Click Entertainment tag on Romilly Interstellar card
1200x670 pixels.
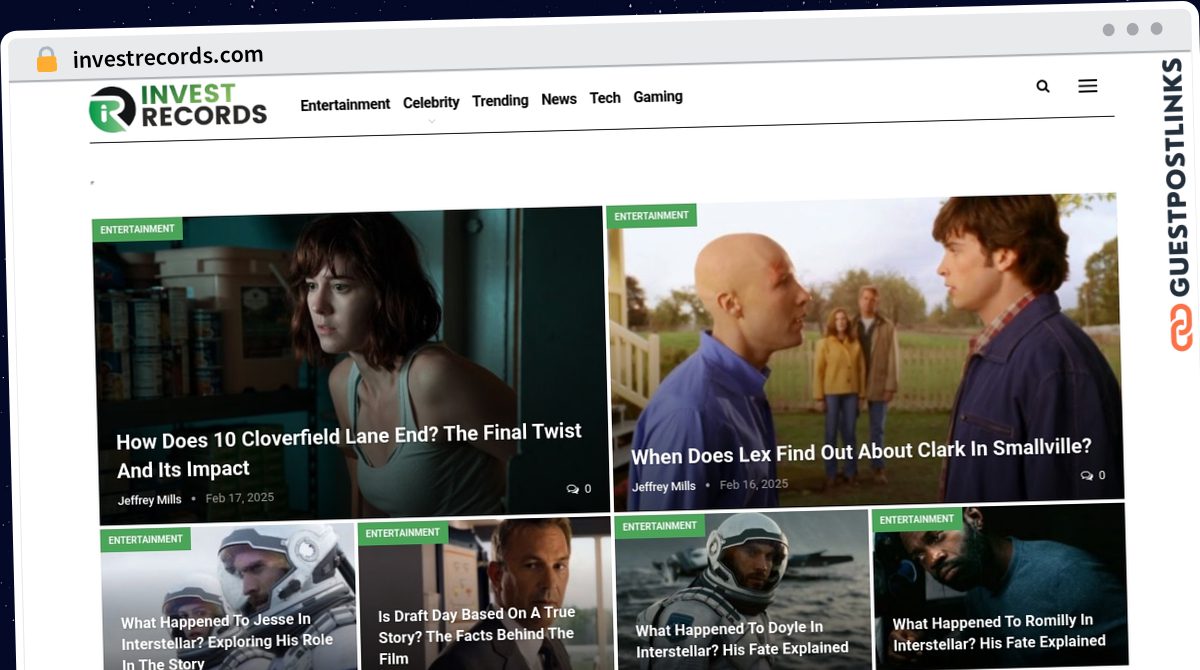(x=917, y=520)
